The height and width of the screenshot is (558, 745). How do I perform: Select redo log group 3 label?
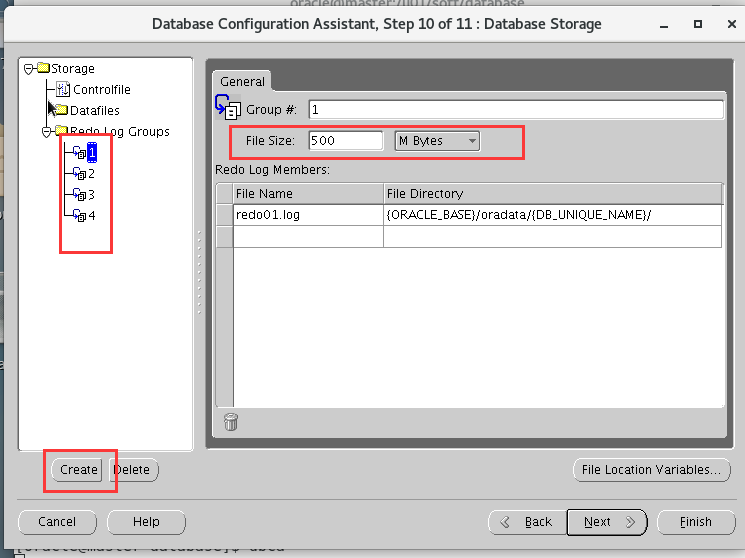click(x=91, y=194)
